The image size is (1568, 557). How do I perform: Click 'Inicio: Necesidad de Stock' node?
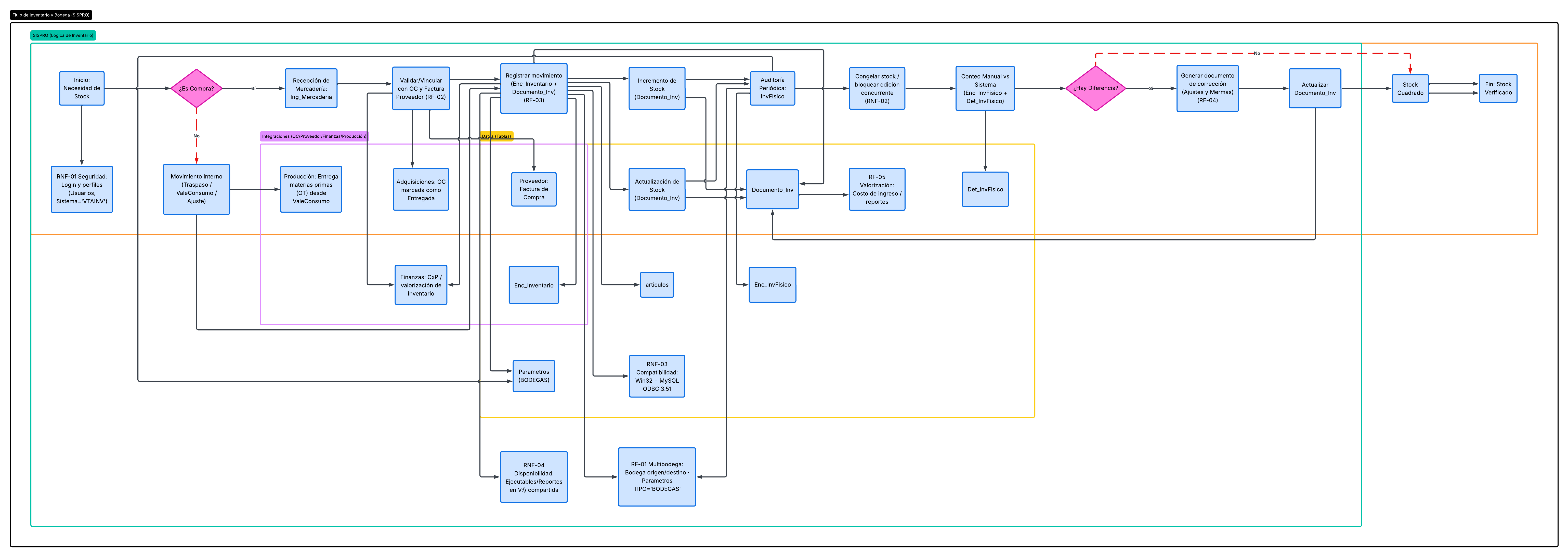[82, 88]
